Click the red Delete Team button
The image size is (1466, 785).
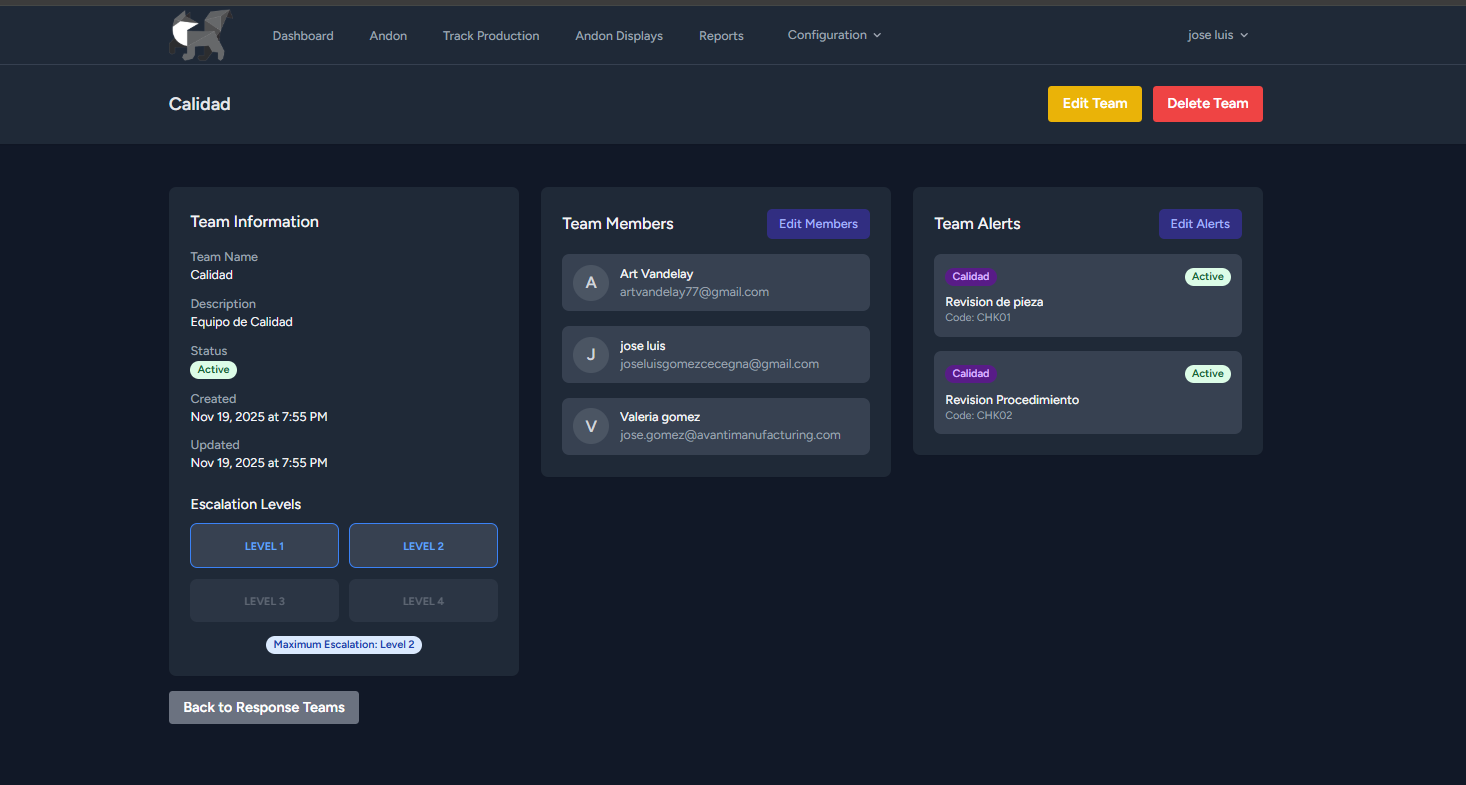(1207, 104)
